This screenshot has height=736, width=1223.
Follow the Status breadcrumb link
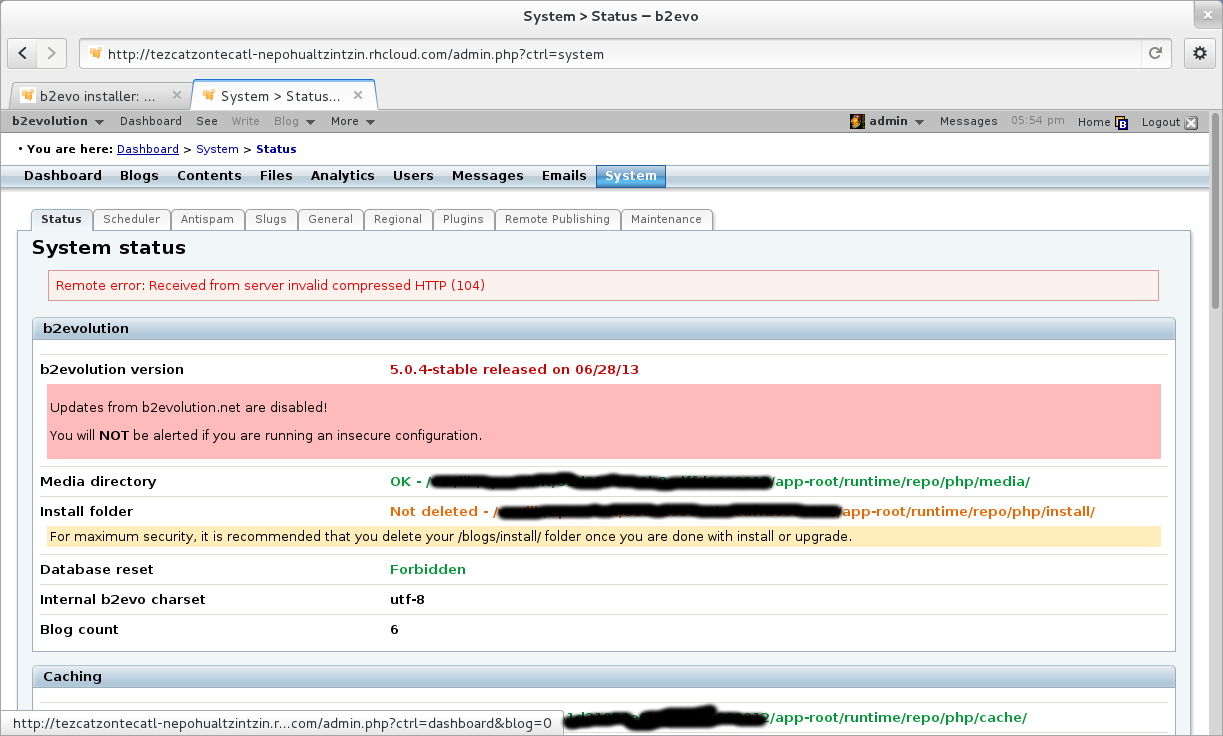point(276,149)
